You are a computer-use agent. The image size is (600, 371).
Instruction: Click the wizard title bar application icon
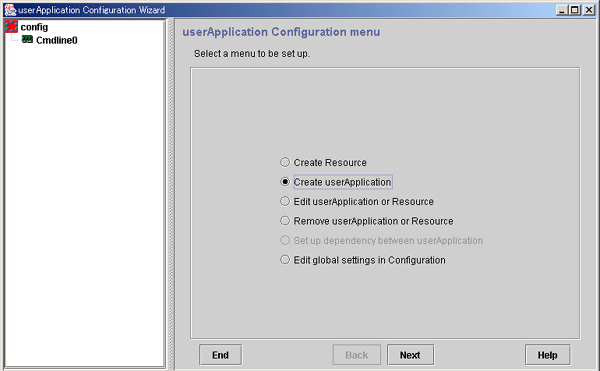pyautogui.click(x=10, y=10)
